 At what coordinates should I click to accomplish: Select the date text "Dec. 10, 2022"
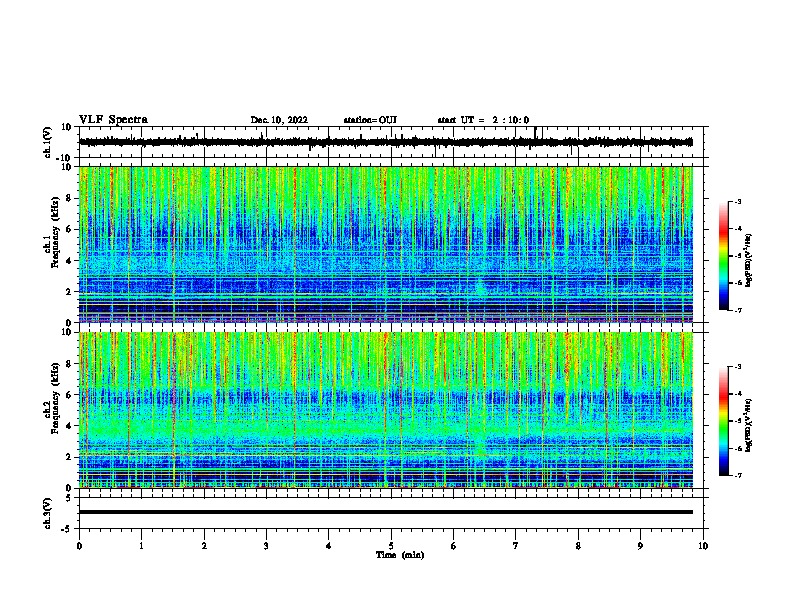[279, 120]
